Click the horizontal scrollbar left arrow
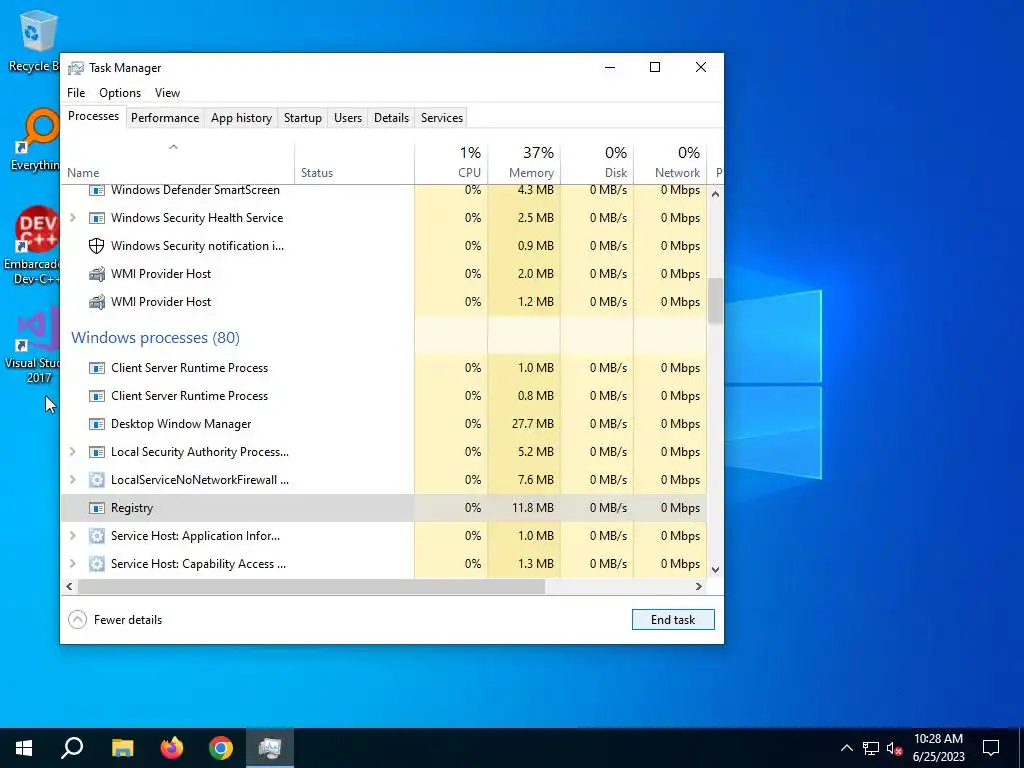The height and width of the screenshot is (768, 1024). 69,586
